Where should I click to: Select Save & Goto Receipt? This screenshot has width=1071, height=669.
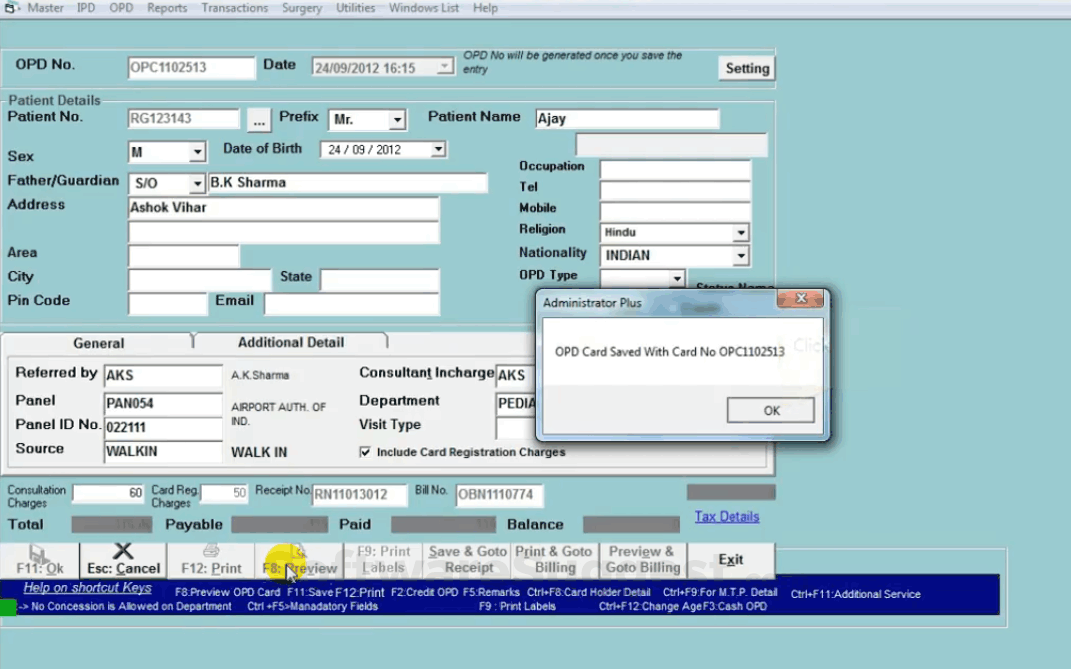[x=467, y=559]
